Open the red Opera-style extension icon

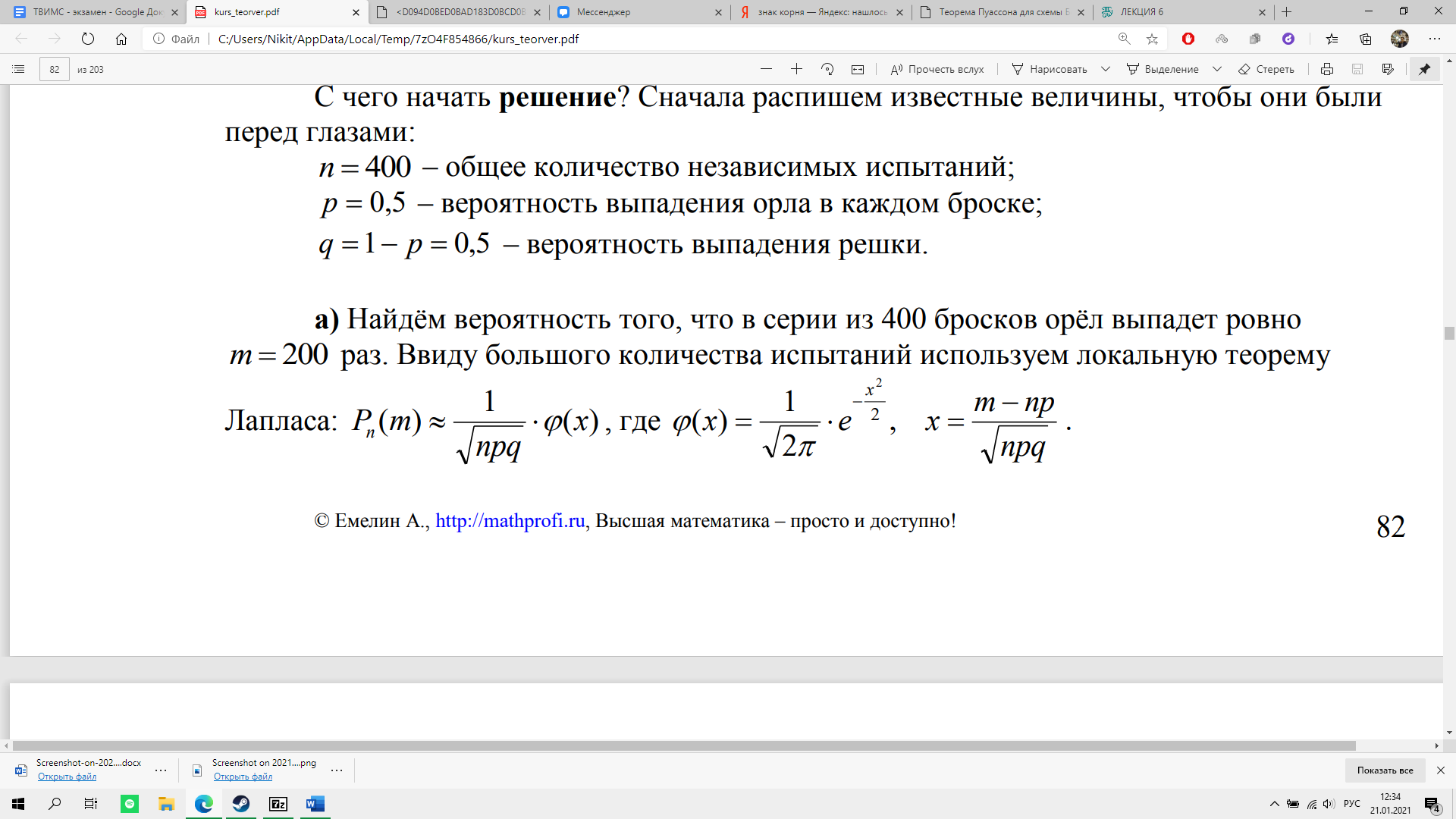[1188, 39]
